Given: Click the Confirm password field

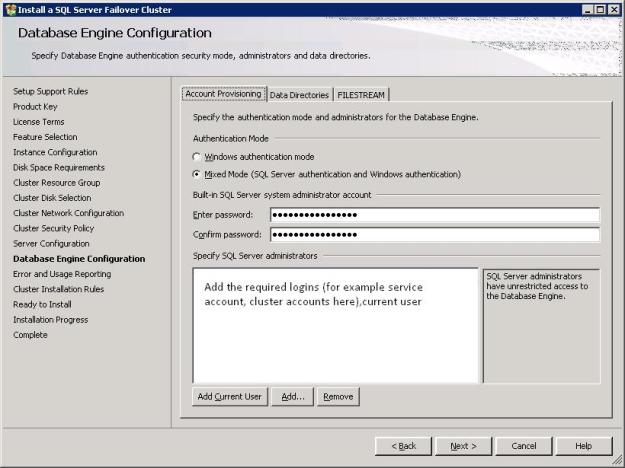Looking at the screenshot, I should click(434, 235).
